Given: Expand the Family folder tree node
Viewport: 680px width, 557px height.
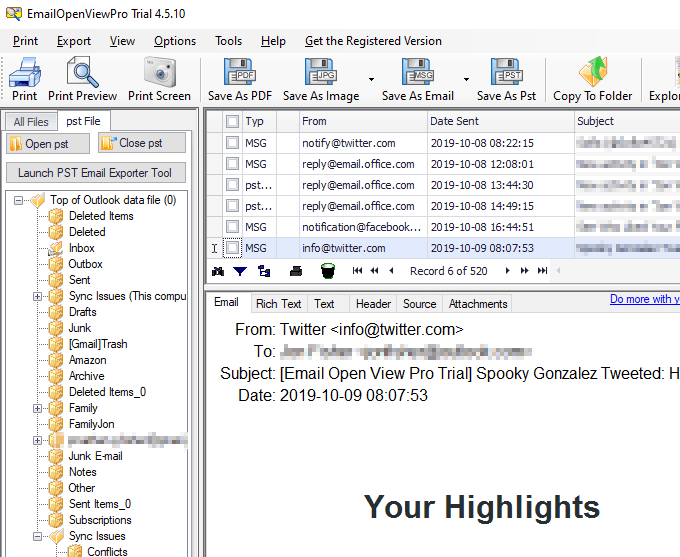Looking at the screenshot, I should [x=38, y=408].
